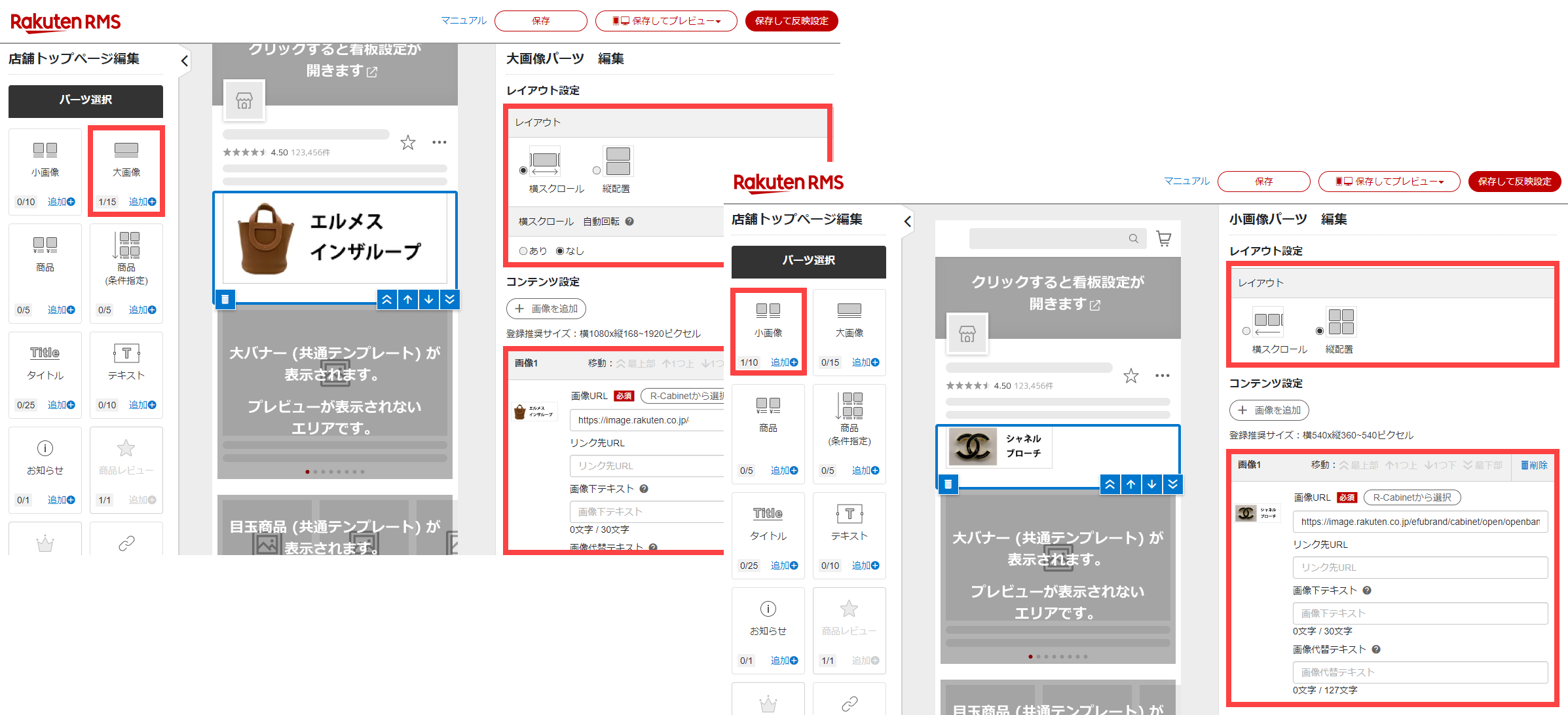Click shopping cart icon in right preview

pos(1164,239)
